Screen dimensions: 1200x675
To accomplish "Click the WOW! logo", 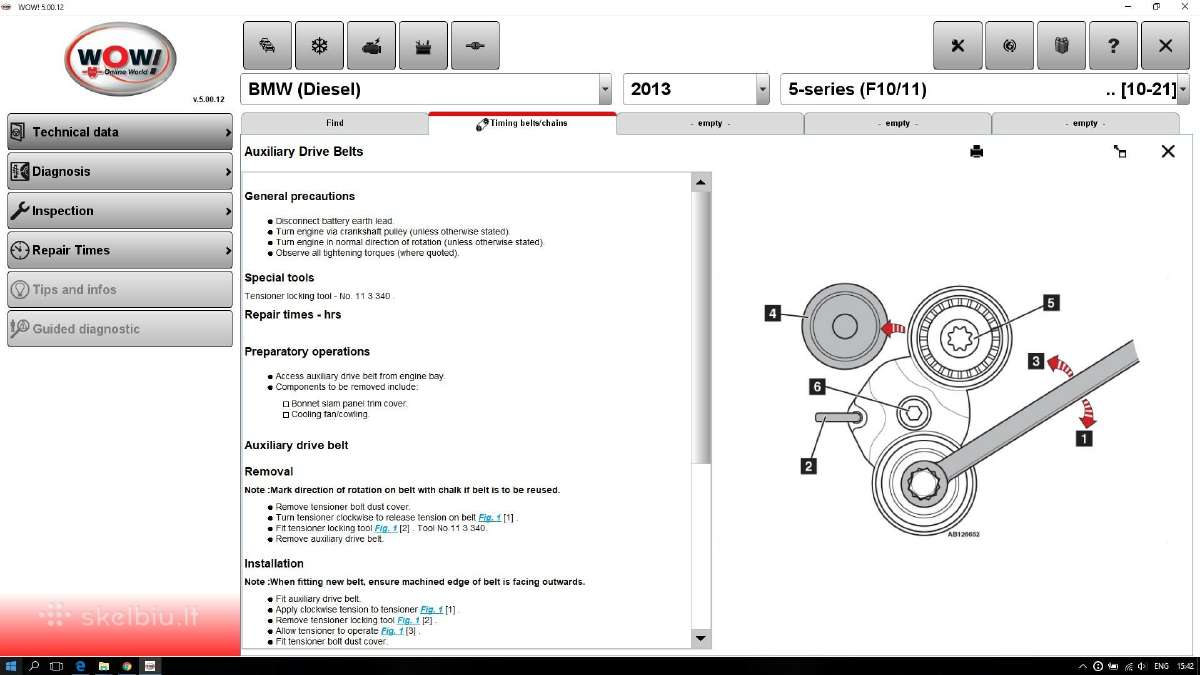I will point(120,60).
